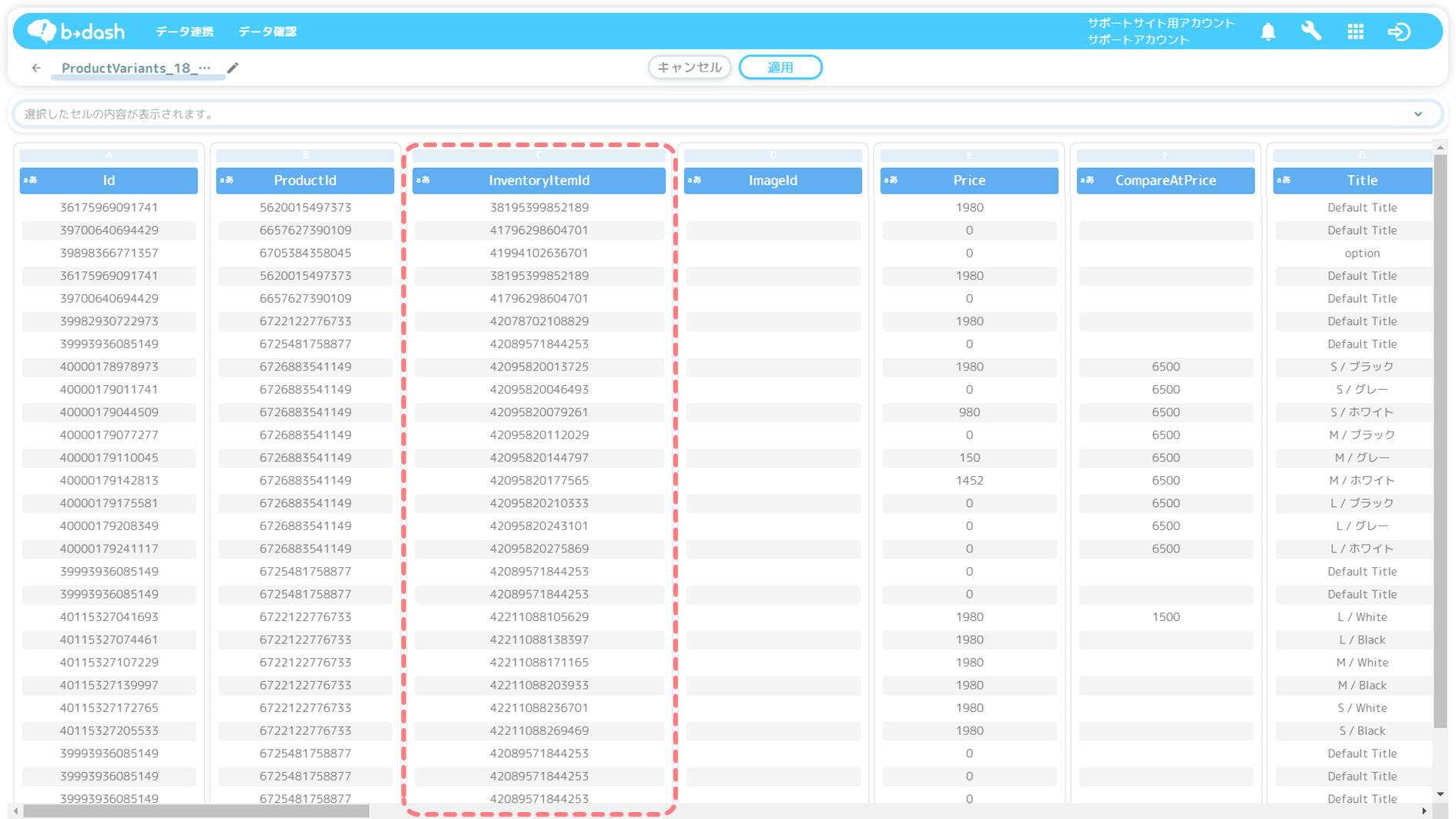Select the Price column header

click(x=969, y=180)
